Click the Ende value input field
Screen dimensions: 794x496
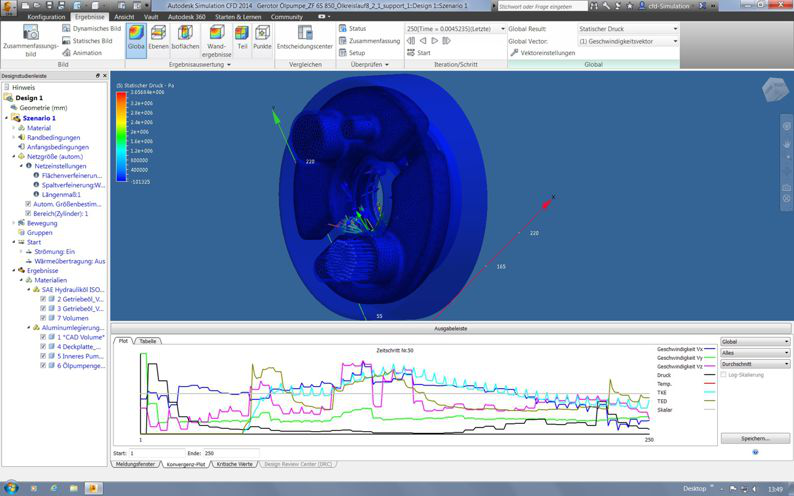(x=231, y=453)
